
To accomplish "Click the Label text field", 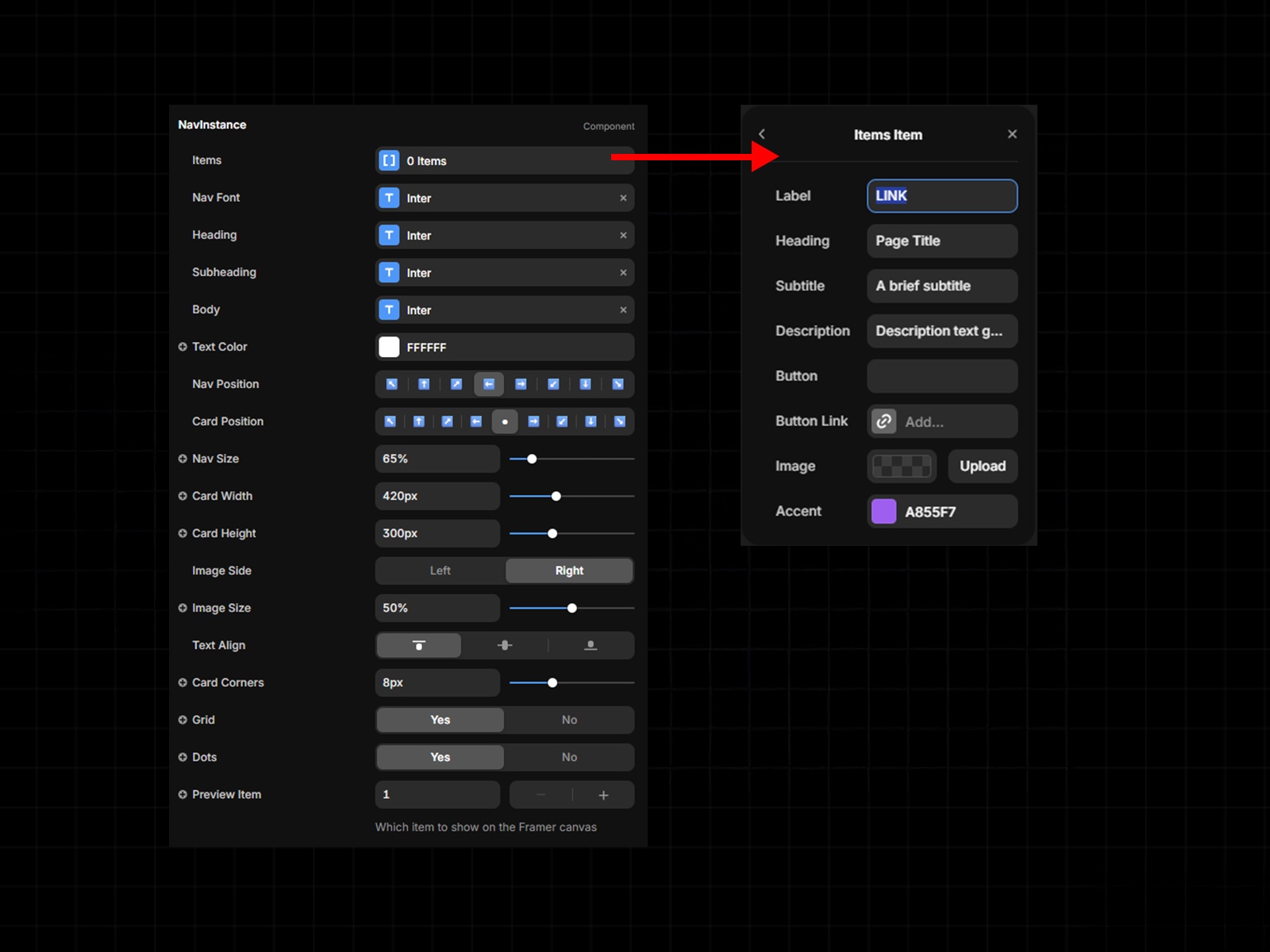I will pyautogui.click(x=942, y=196).
